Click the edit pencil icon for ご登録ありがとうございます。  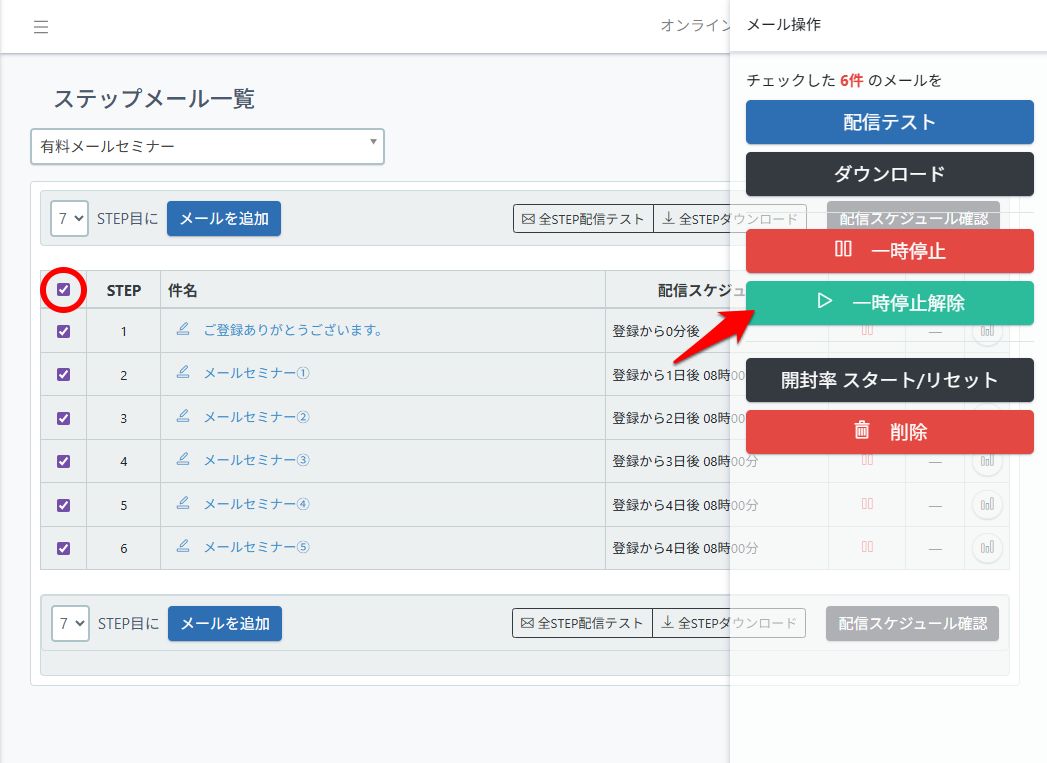point(183,328)
